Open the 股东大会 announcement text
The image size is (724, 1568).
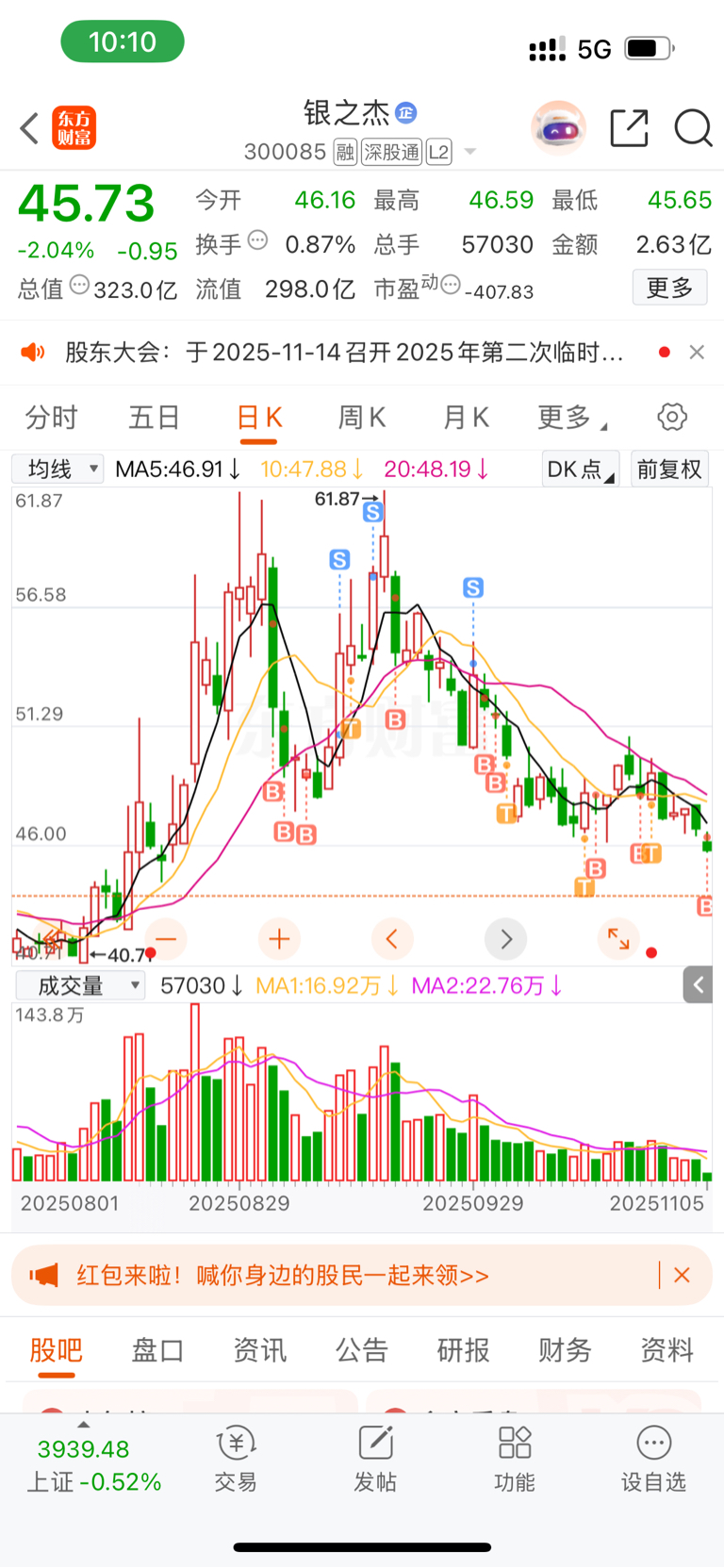344,353
